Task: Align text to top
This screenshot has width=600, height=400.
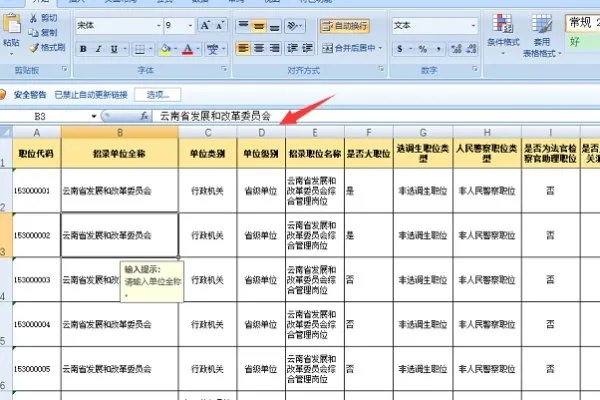Action: click(243, 26)
